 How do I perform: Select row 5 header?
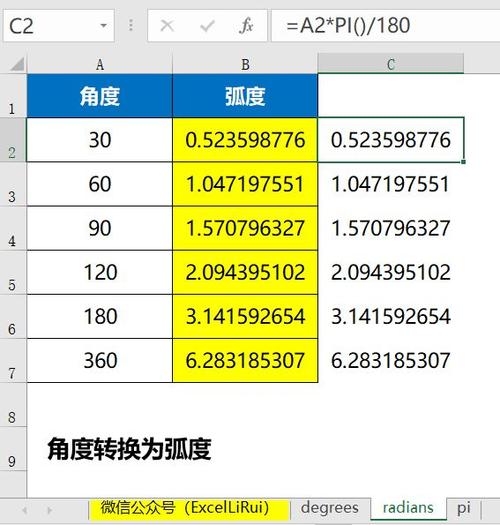click(13, 272)
